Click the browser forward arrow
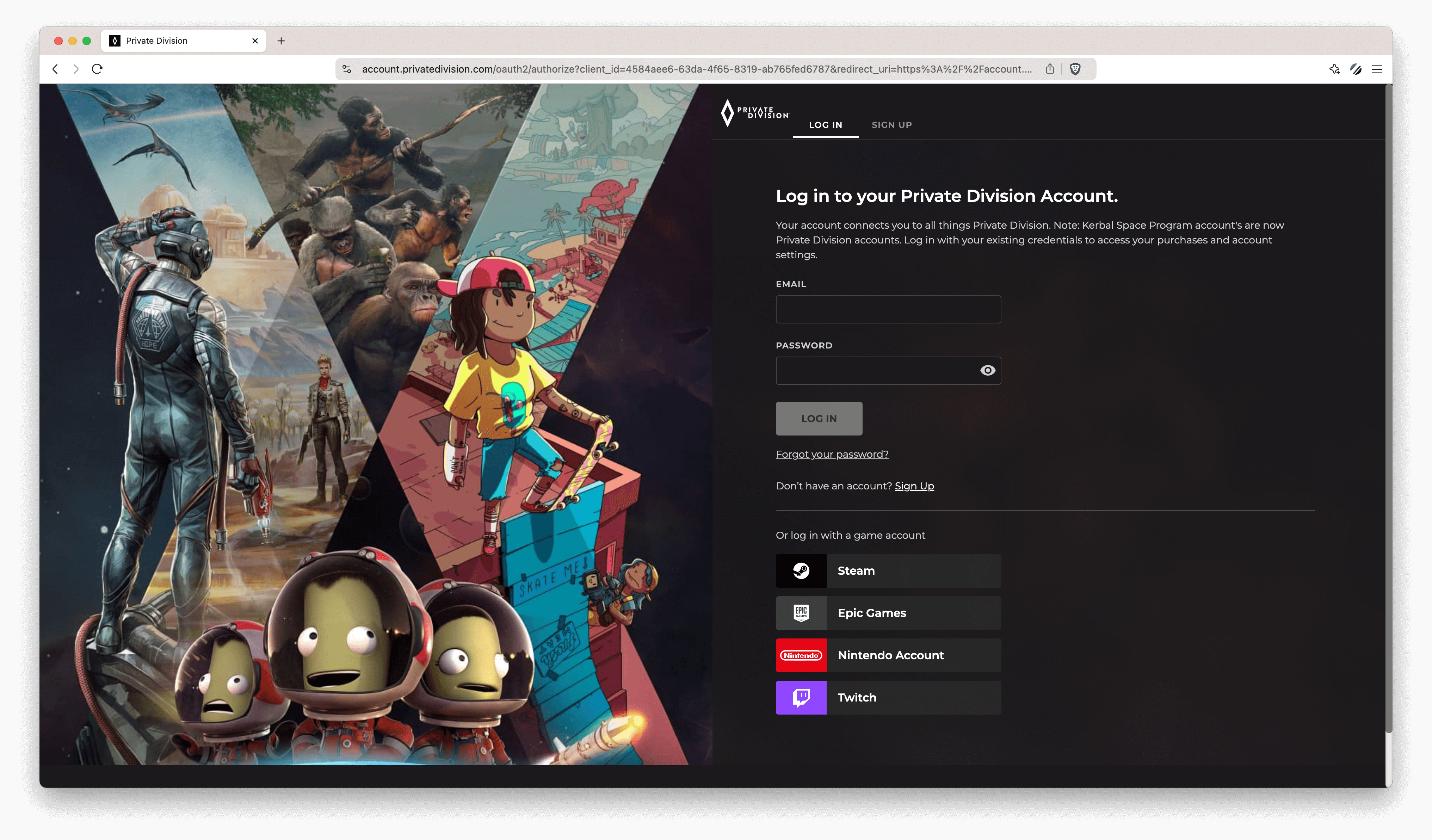The height and width of the screenshot is (840, 1432). coord(75,69)
